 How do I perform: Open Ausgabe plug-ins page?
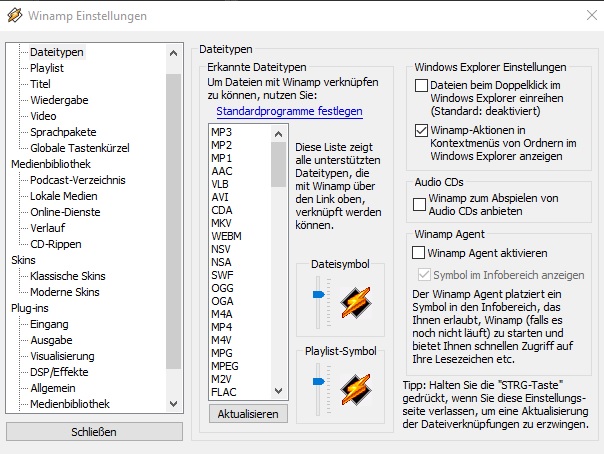tap(51, 340)
